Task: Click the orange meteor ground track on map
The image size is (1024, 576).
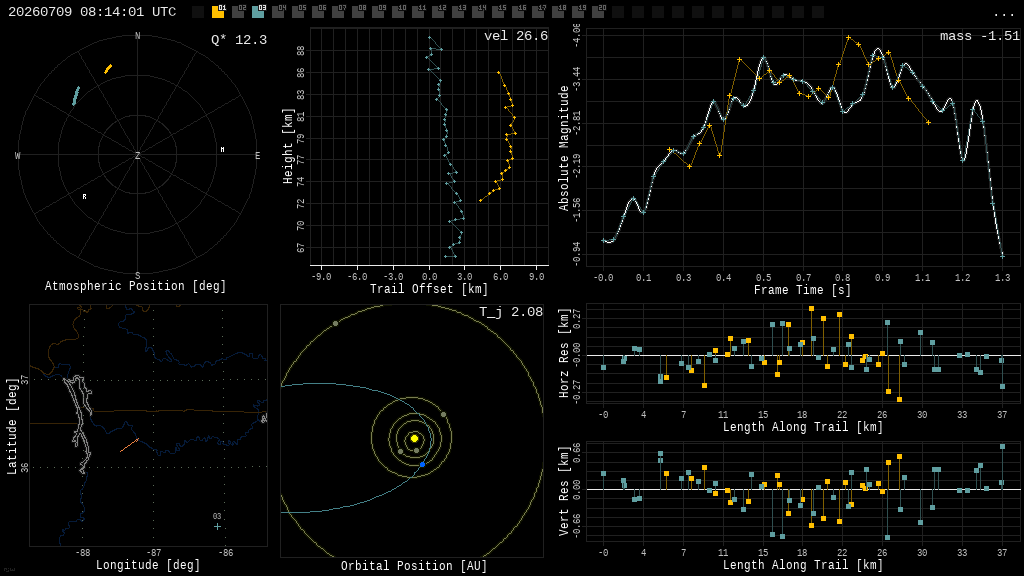Action: click(129, 445)
